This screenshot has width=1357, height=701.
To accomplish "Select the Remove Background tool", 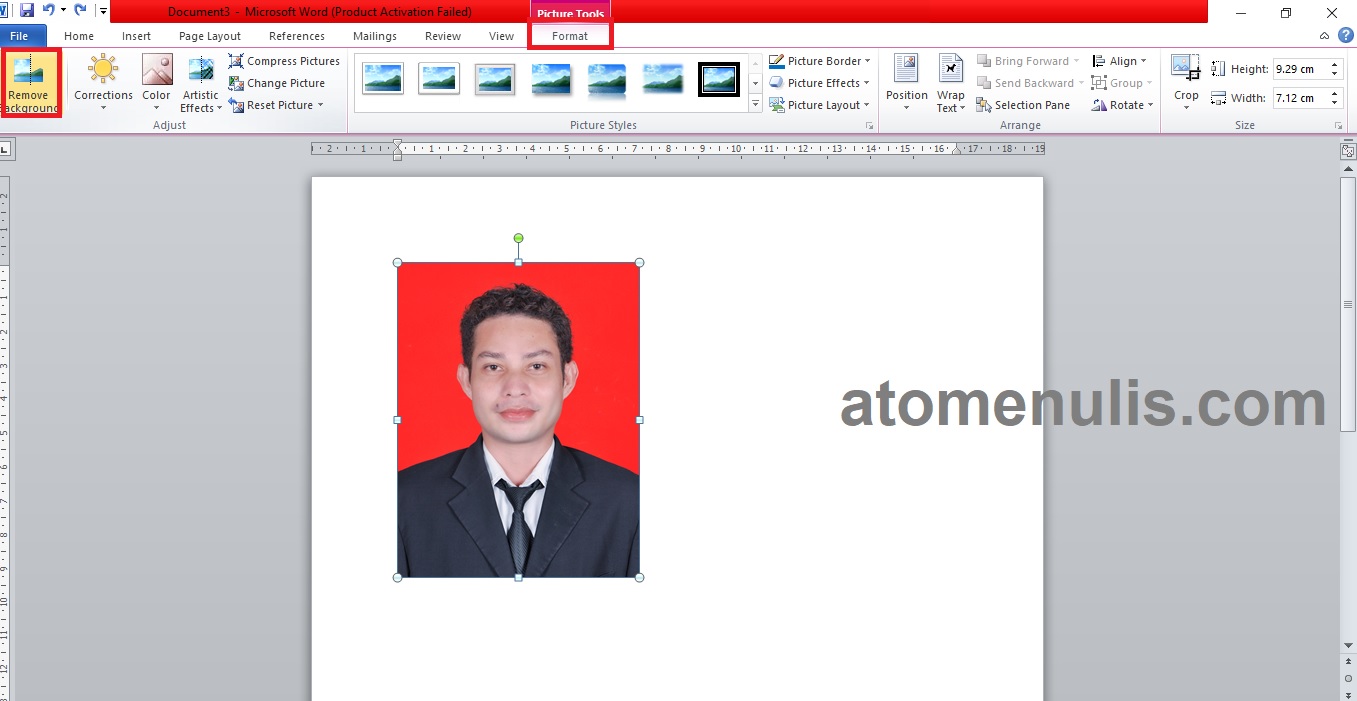I will (x=30, y=83).
